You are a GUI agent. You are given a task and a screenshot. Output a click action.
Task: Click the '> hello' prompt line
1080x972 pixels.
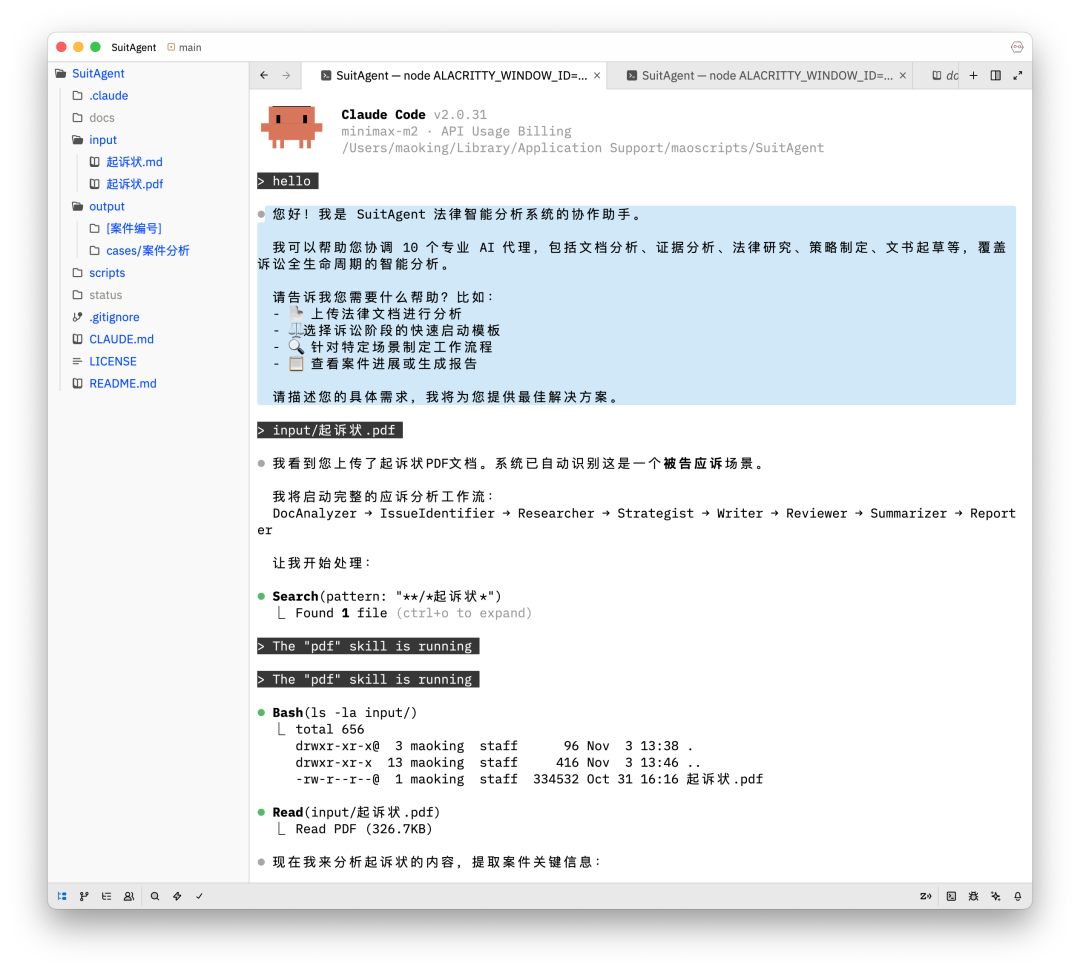(x=287, y=181)
